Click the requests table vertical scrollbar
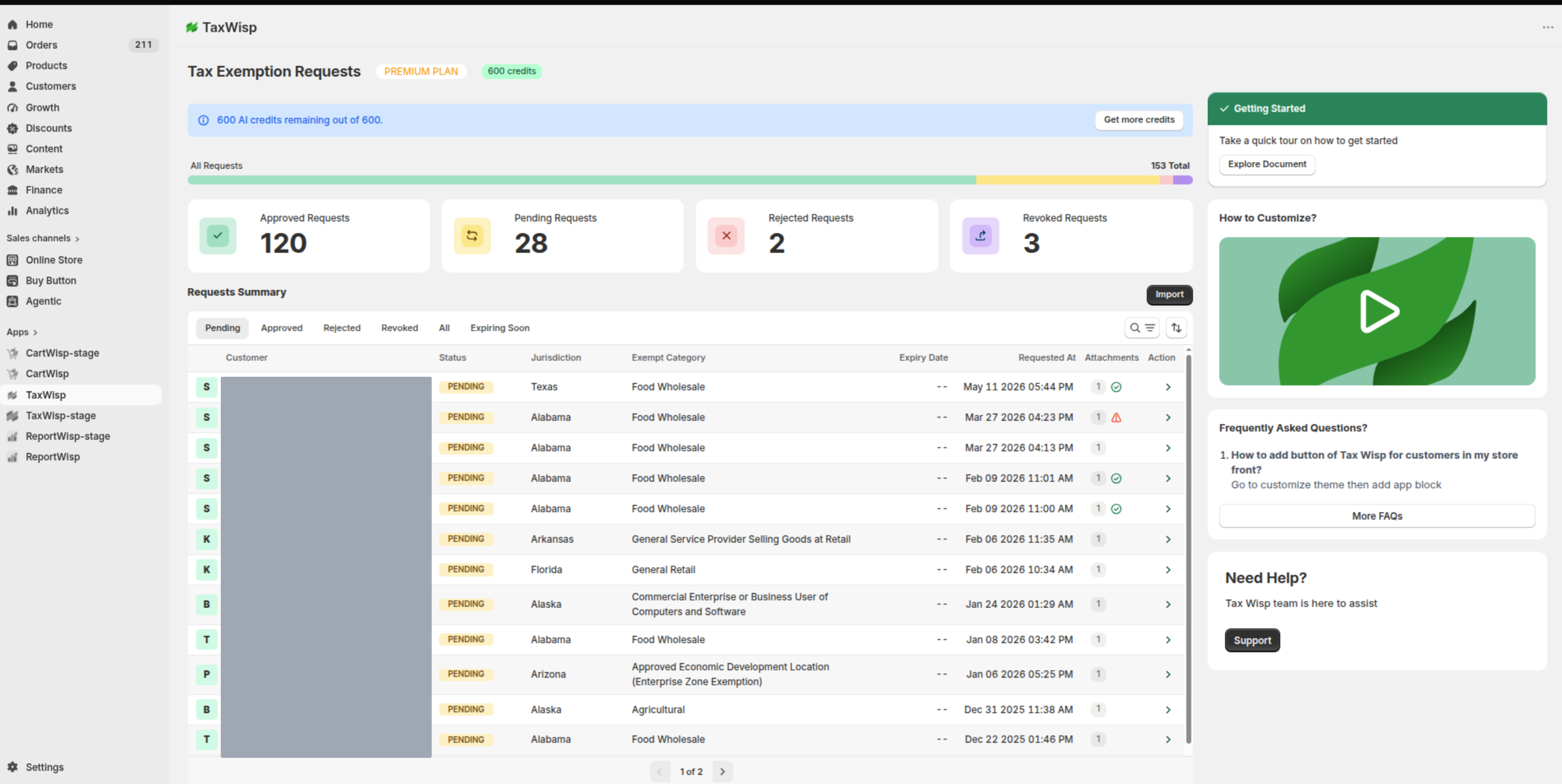 1188,549
